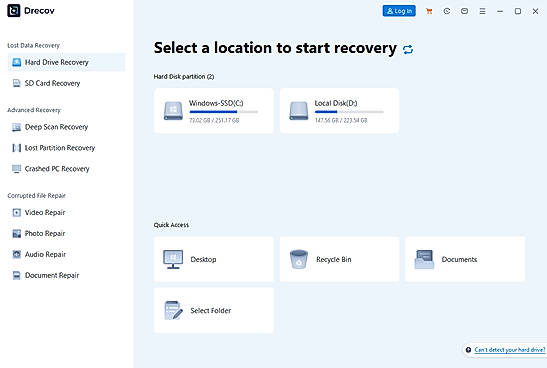Click the update history clock icon
The height and width of the screenshot is (368, 547).
(x=447, y=11)
